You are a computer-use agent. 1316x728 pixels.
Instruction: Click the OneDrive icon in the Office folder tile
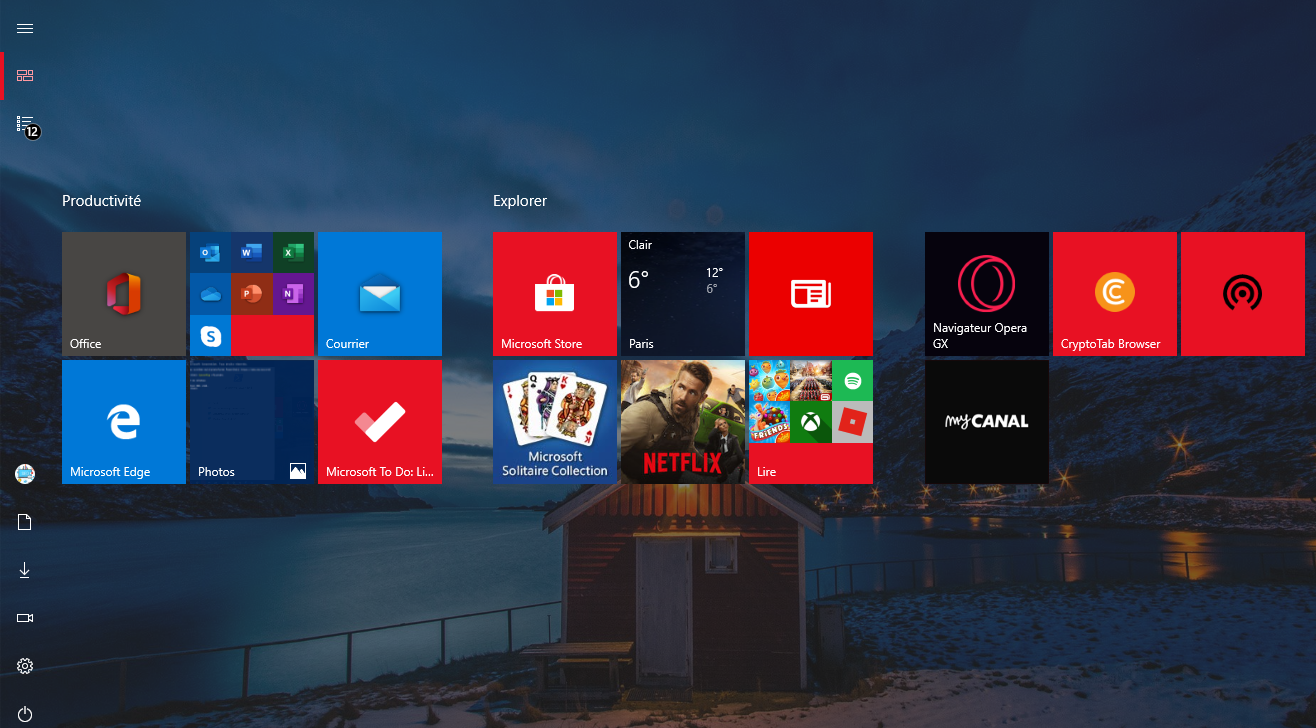pos(210,294)
